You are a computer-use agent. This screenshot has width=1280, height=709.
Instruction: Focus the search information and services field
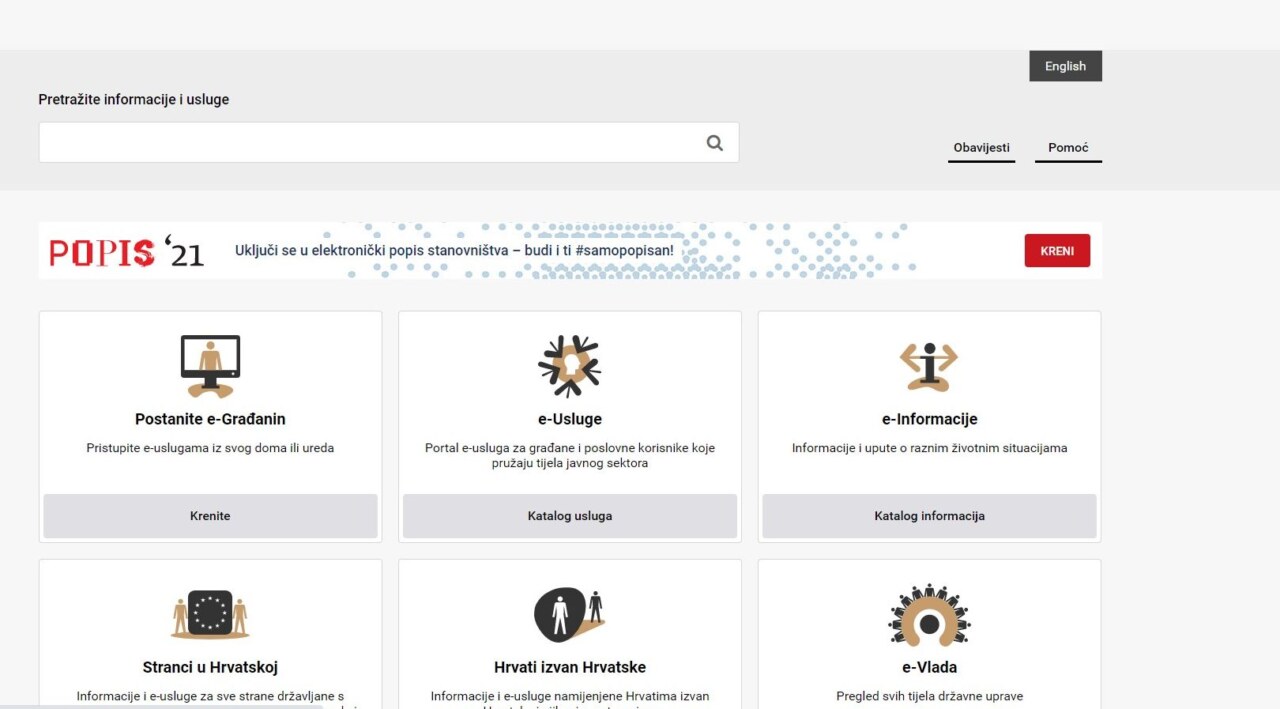388,143
